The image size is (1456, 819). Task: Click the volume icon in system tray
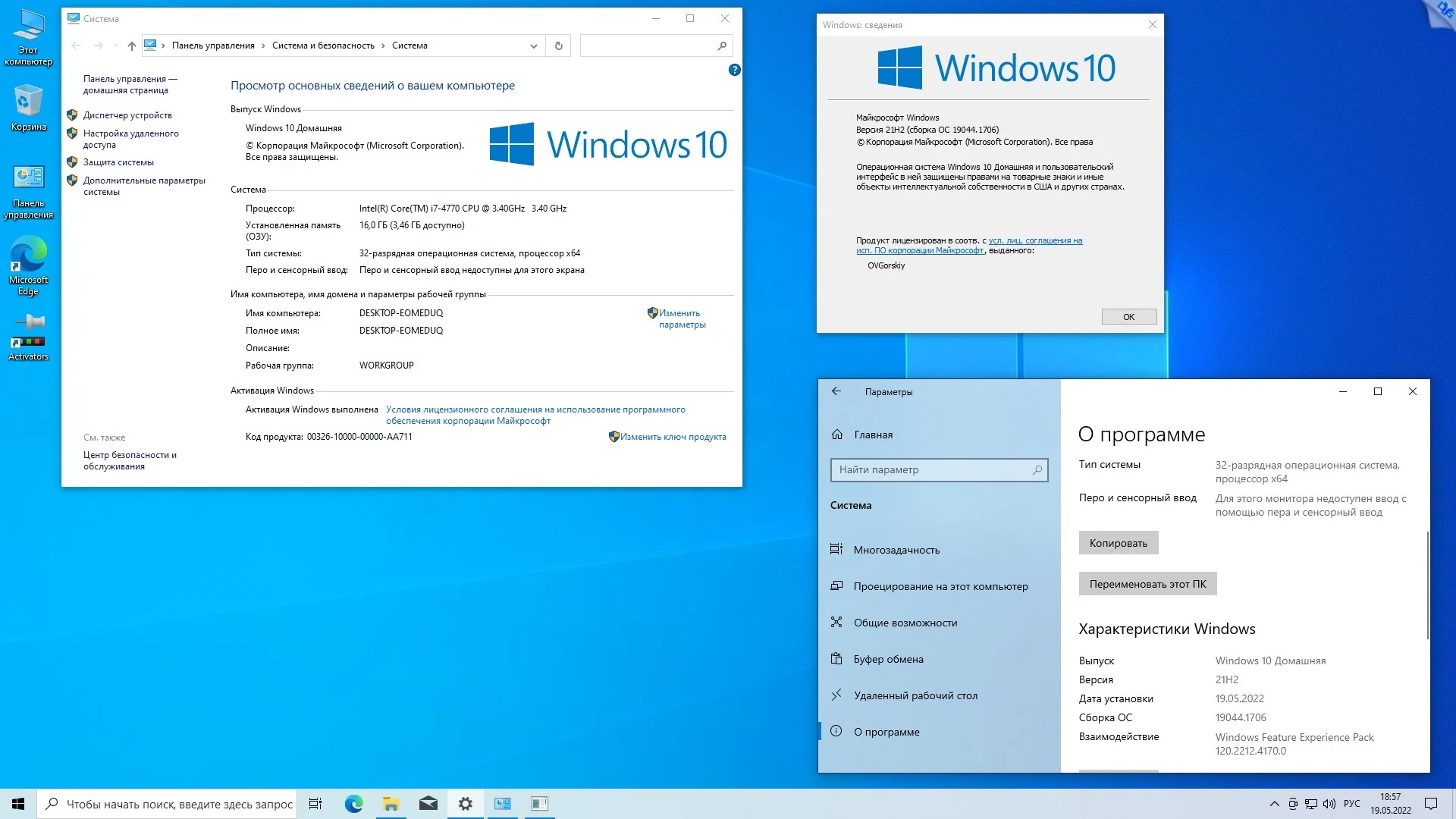tap(1329, 804)
